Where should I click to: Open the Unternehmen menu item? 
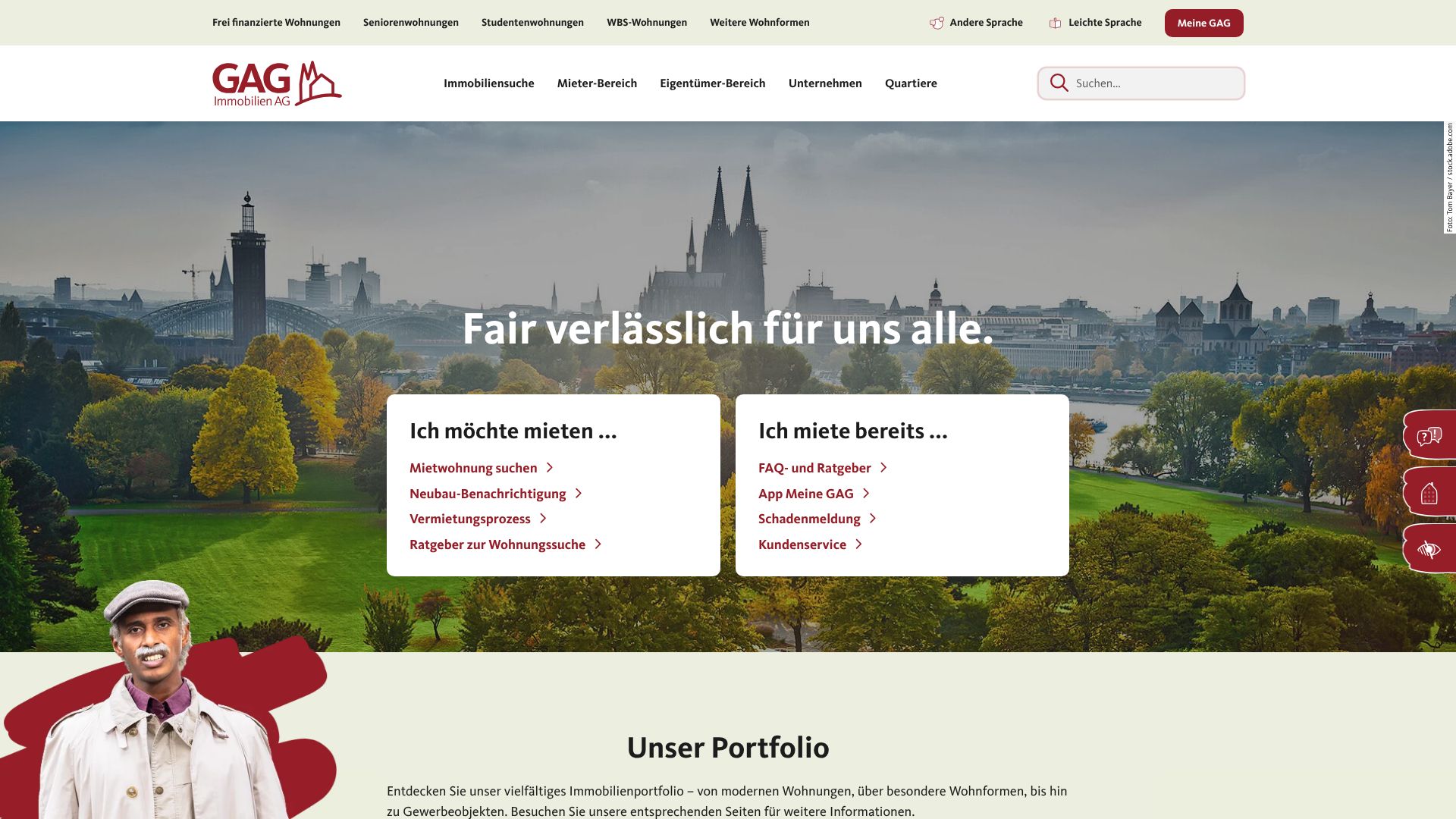[x=825, y=83]
